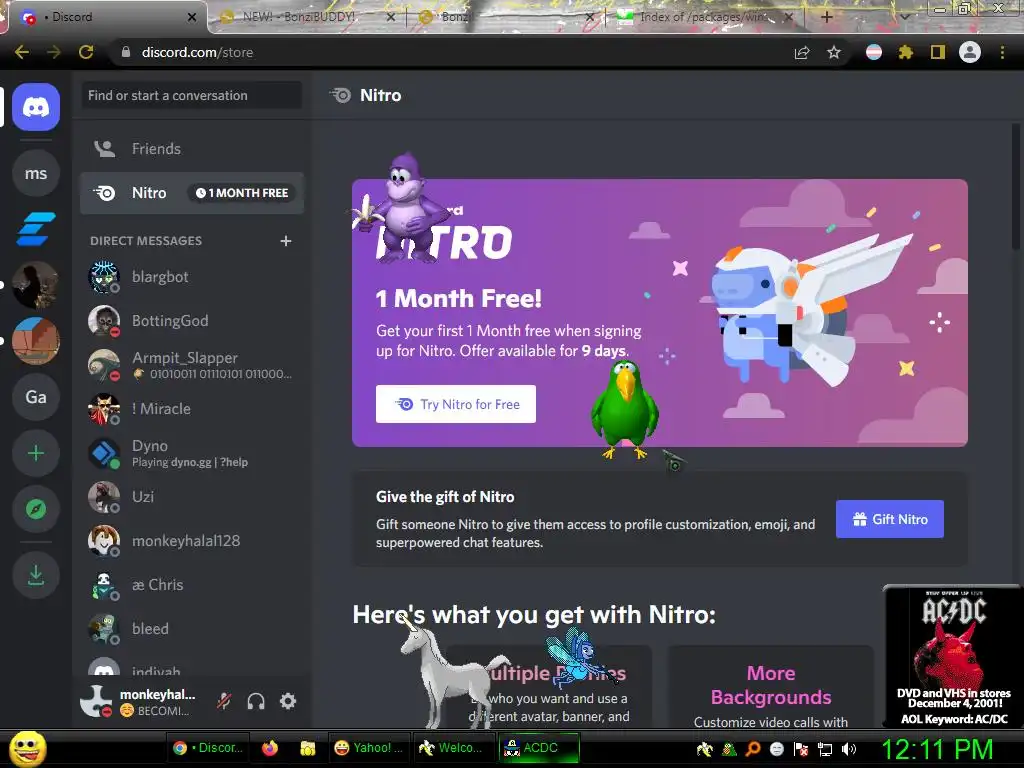Open monkeyhalal128 direct message
Screen dimensions: 1024x768
click(x=192, y=541)
